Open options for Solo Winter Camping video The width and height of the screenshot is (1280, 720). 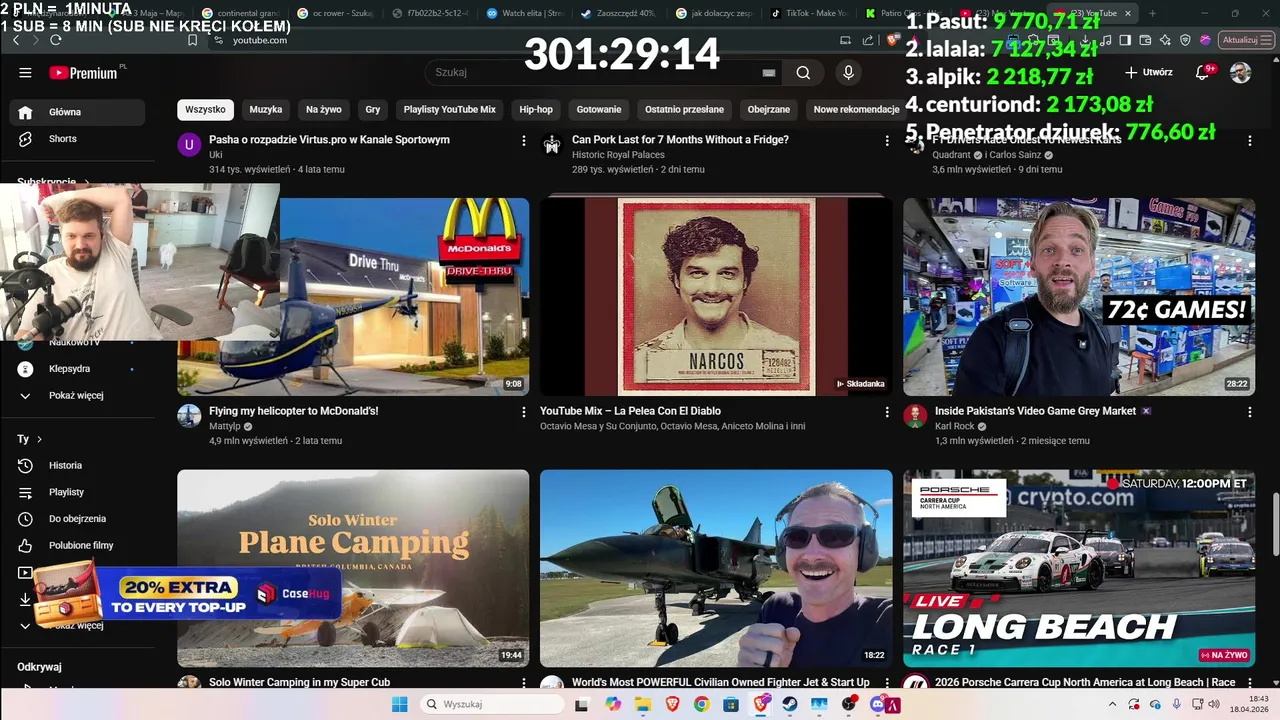pos(523,683)
